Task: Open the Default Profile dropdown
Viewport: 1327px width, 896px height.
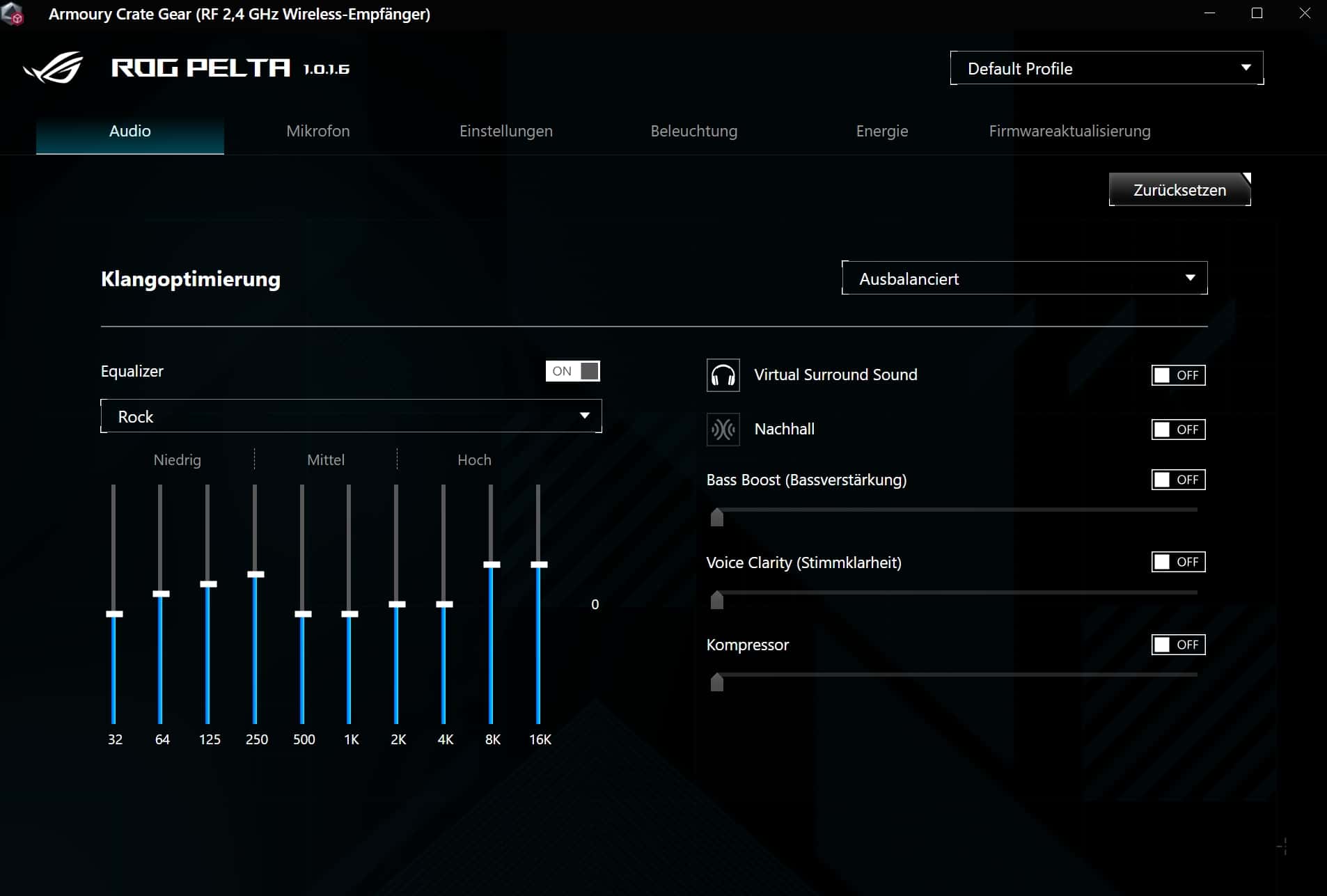Action: coord(1106,68)
